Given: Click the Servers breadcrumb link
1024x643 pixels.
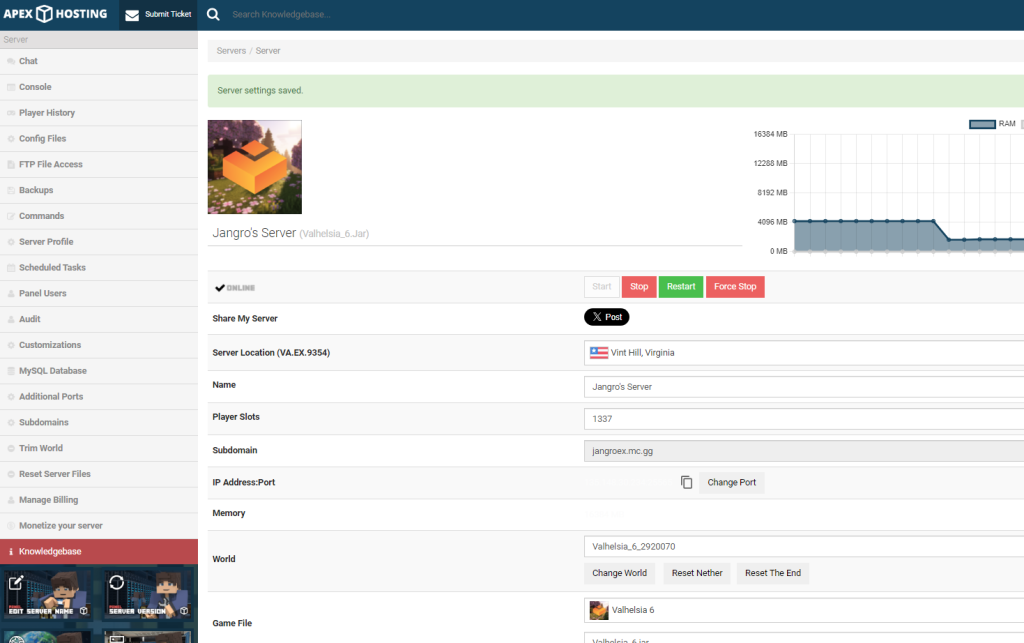Looking at the screenshot, I should [231, 51].
